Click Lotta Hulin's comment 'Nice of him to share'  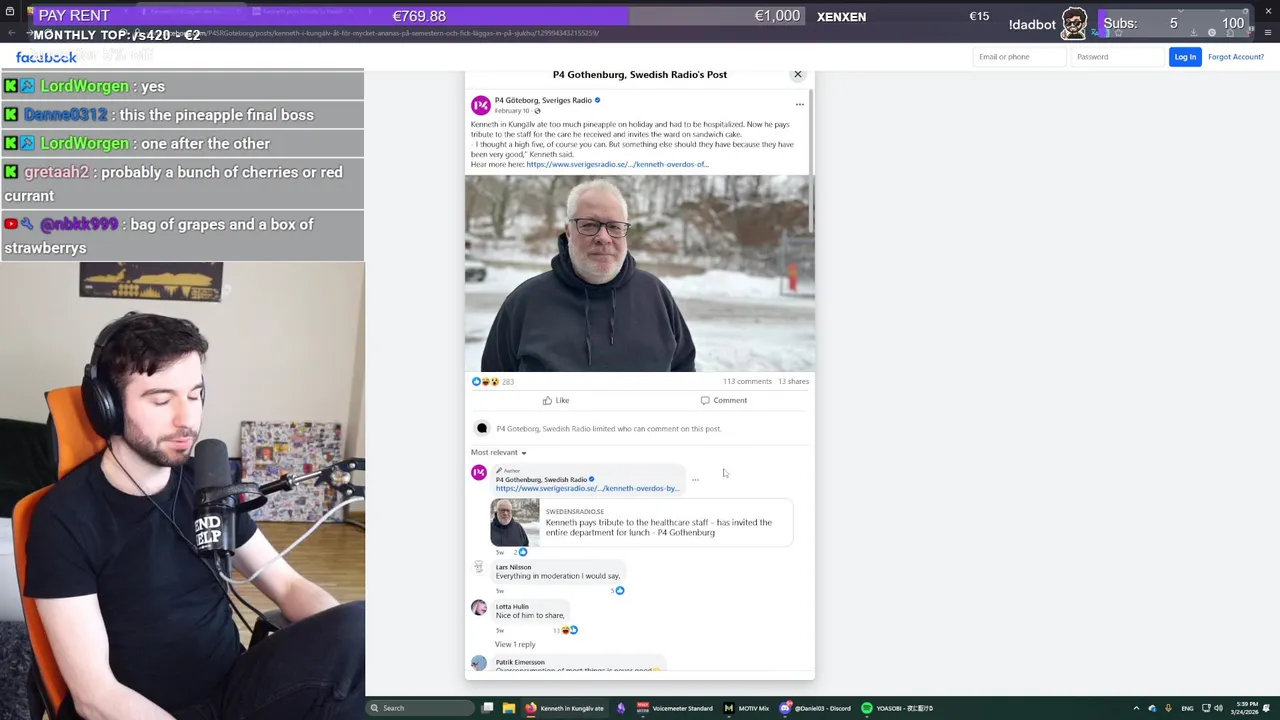[x=530, y=616]
